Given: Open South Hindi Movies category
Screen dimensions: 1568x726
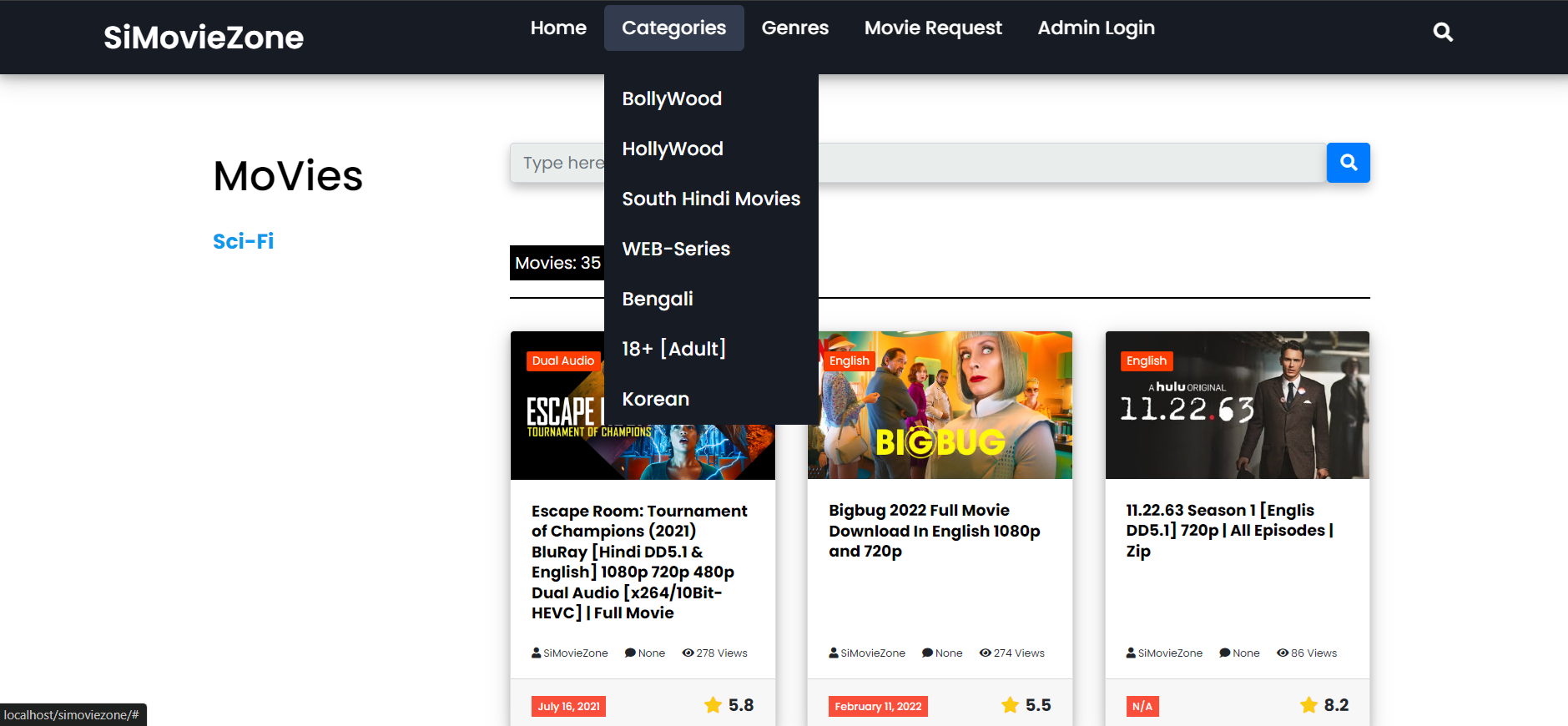Looking at the screenshot, I should (711, 199).
